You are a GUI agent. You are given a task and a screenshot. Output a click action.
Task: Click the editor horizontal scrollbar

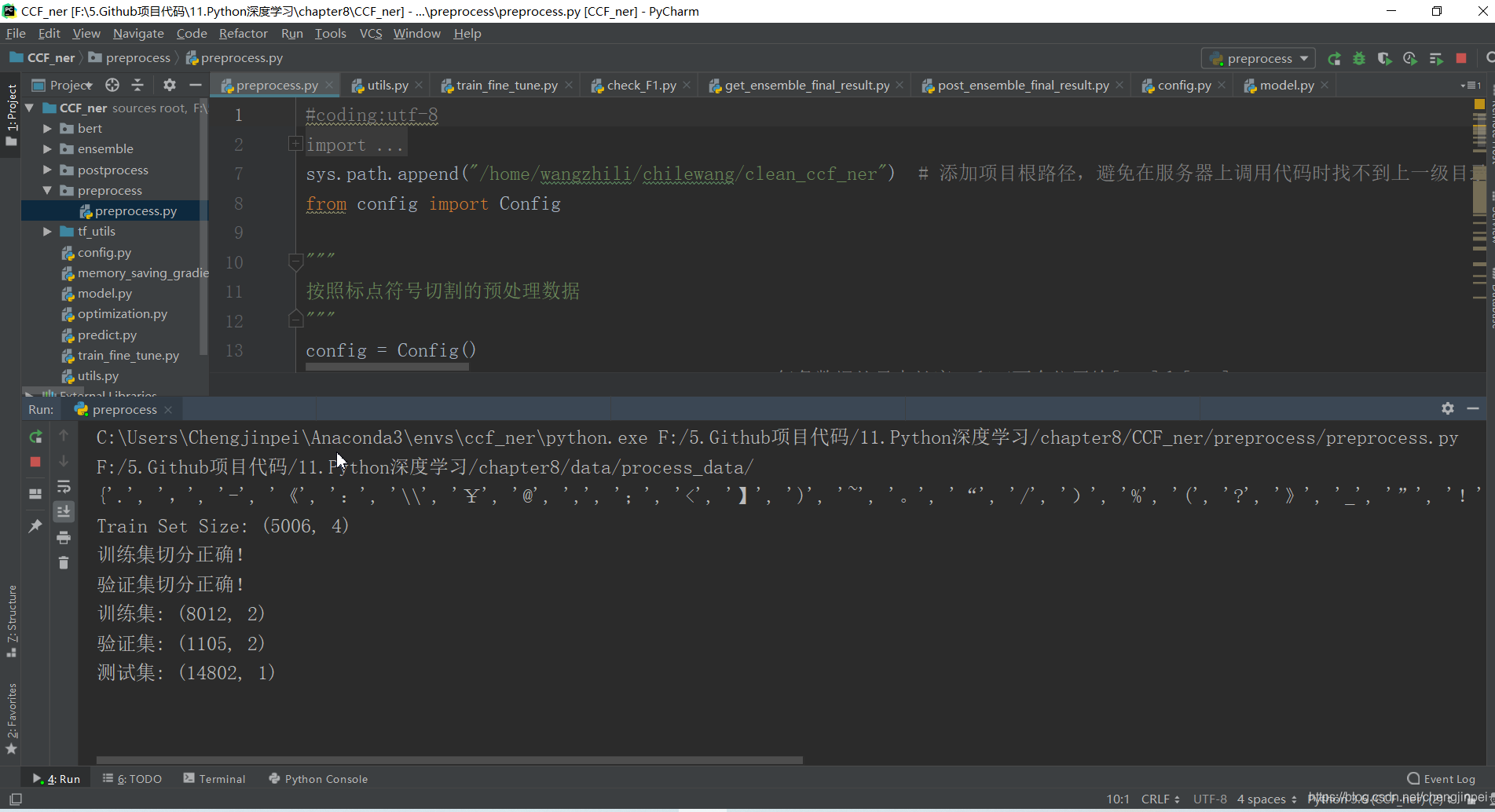click(x=387, y=367)
